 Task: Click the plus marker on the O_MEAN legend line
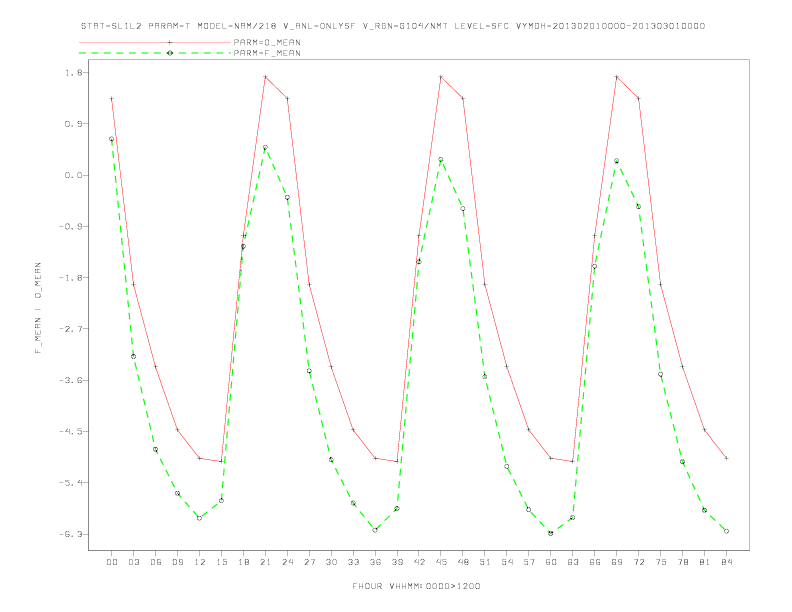click(170, 42)
